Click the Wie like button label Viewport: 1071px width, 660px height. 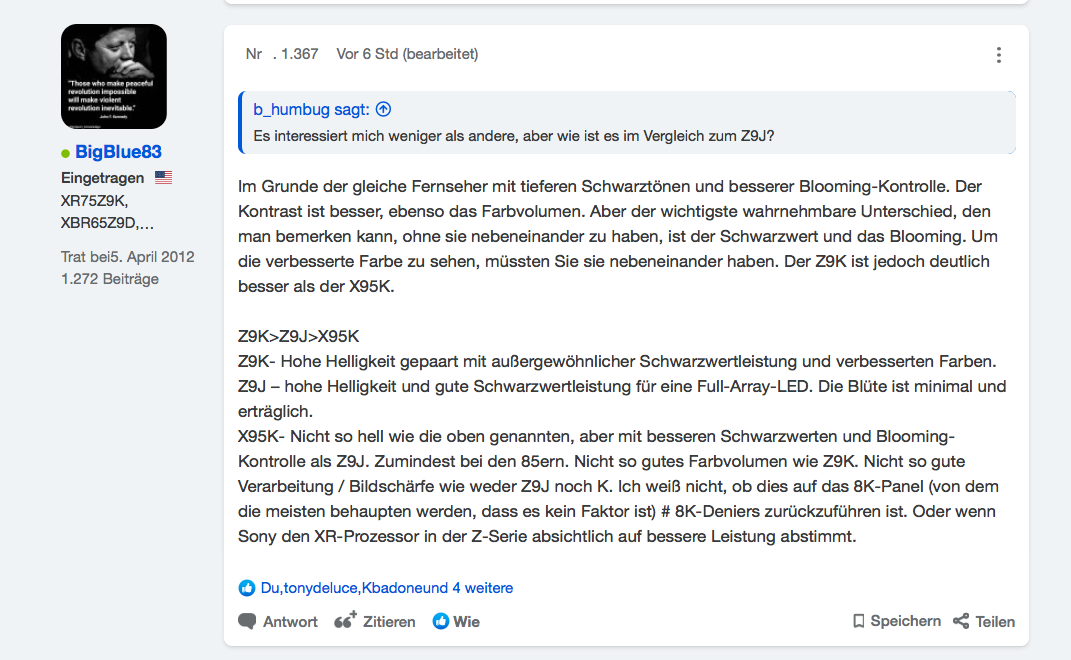click(x=467, y=622)
